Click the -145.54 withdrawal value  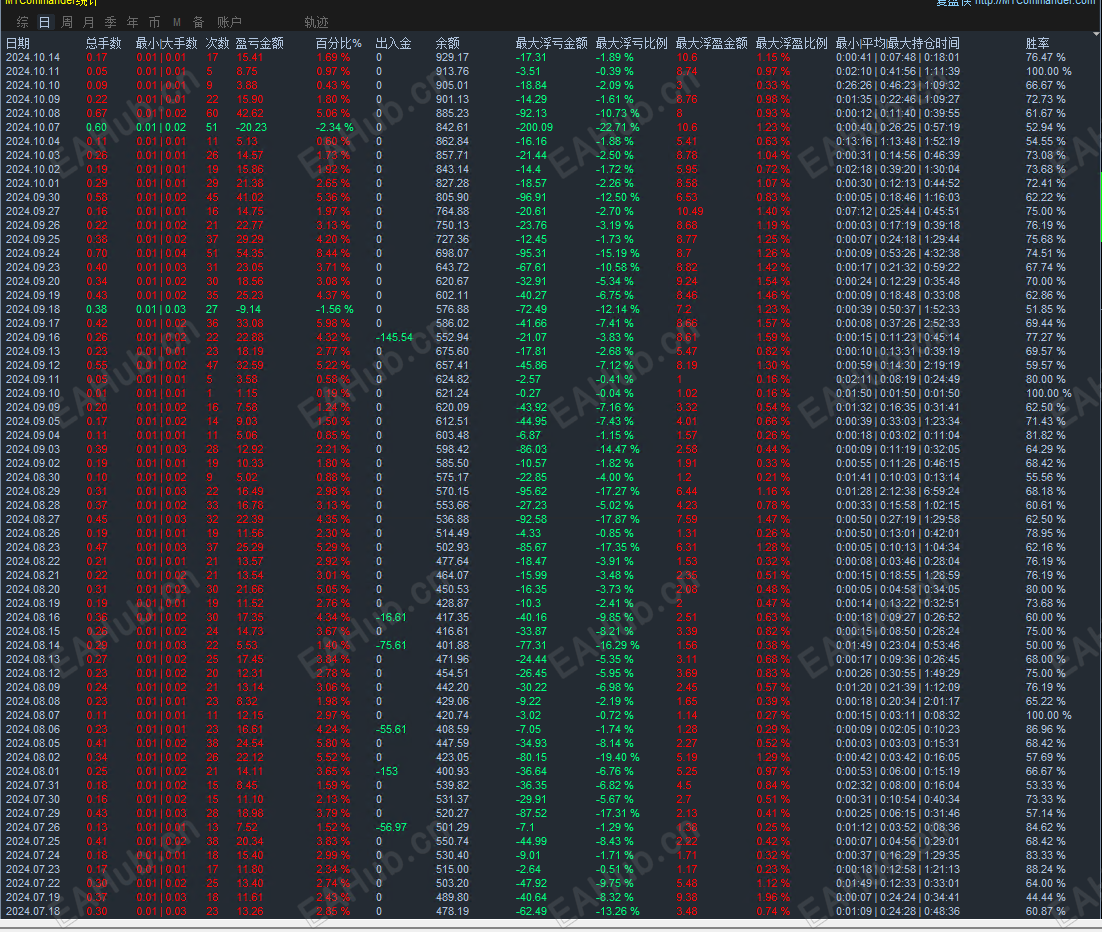394,338
